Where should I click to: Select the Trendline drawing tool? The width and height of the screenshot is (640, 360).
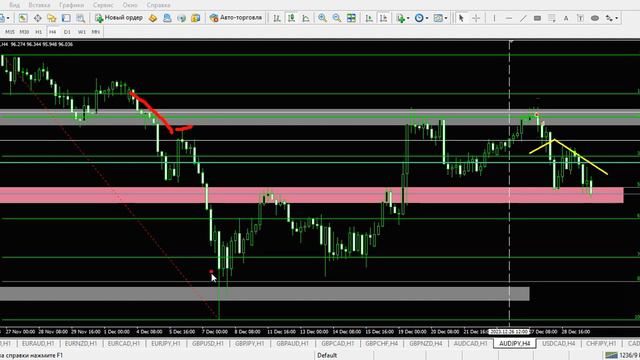point(523,18)
